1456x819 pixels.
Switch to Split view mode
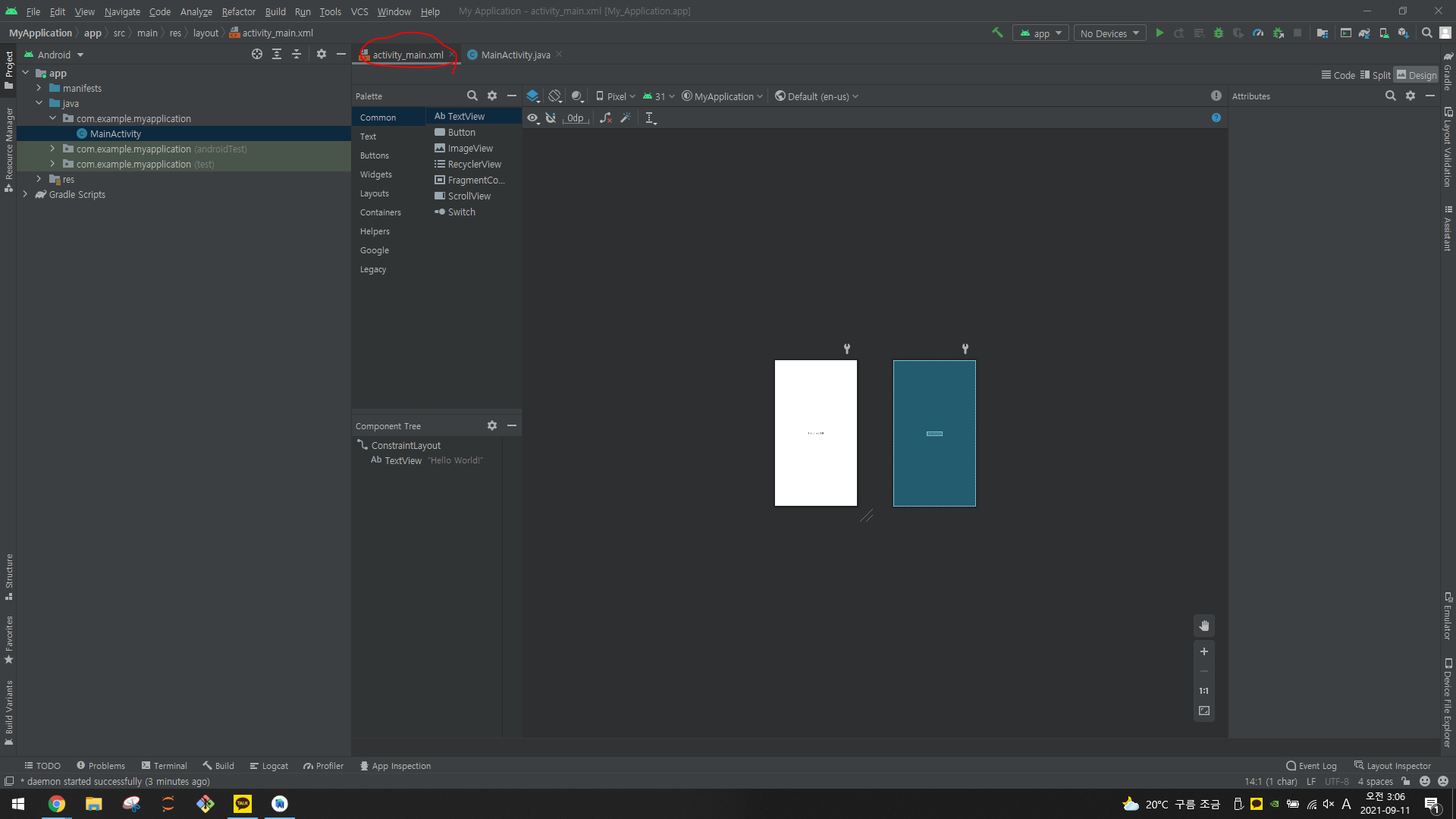click(x=1376, y=75)
